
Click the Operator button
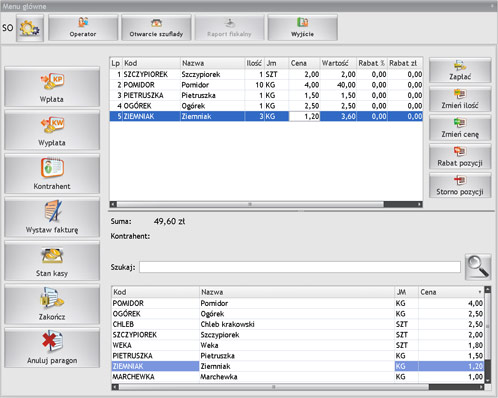[83, 28]
